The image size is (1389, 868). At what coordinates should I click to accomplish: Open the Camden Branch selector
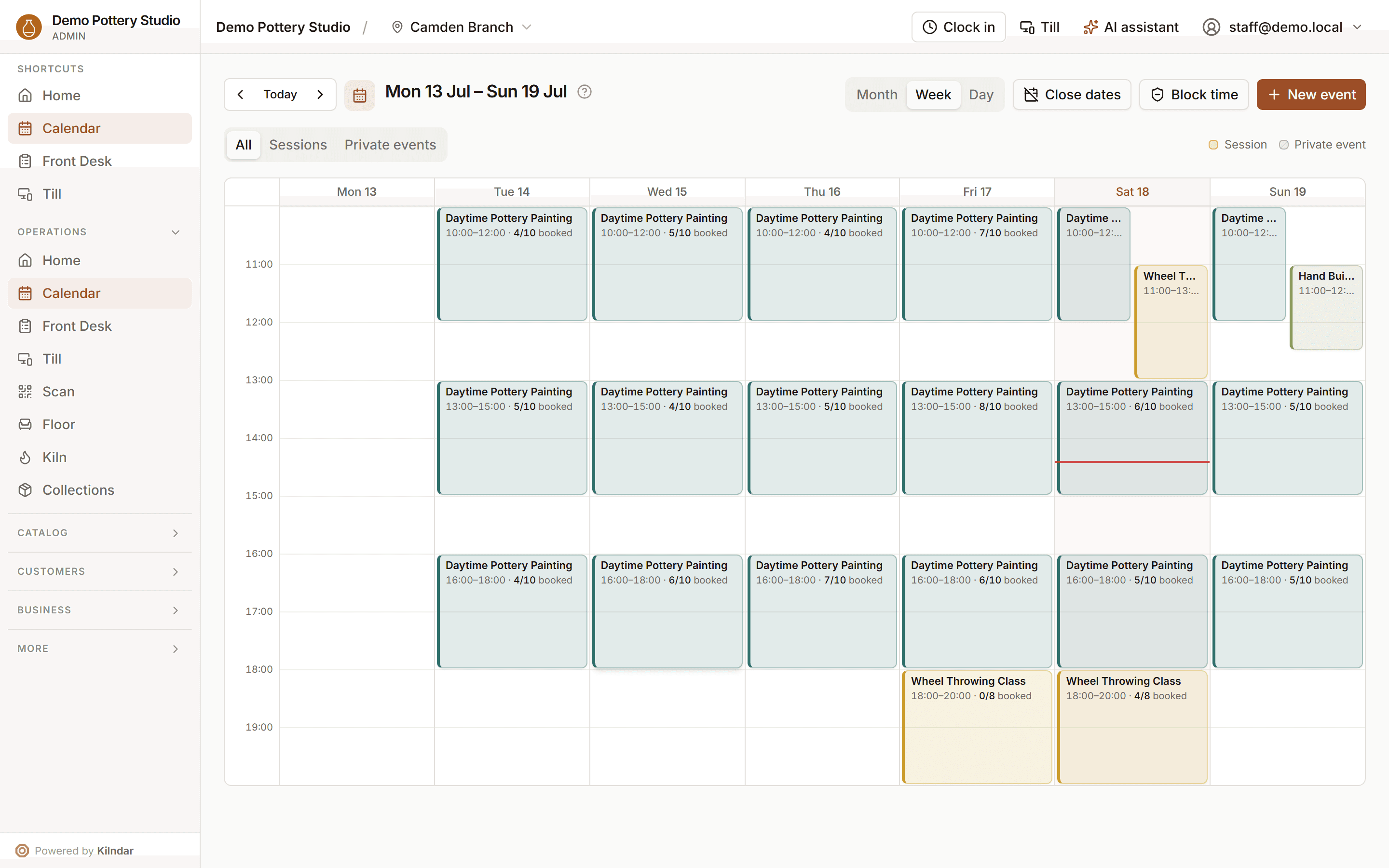pyautogui.click(x=462, y=27)
